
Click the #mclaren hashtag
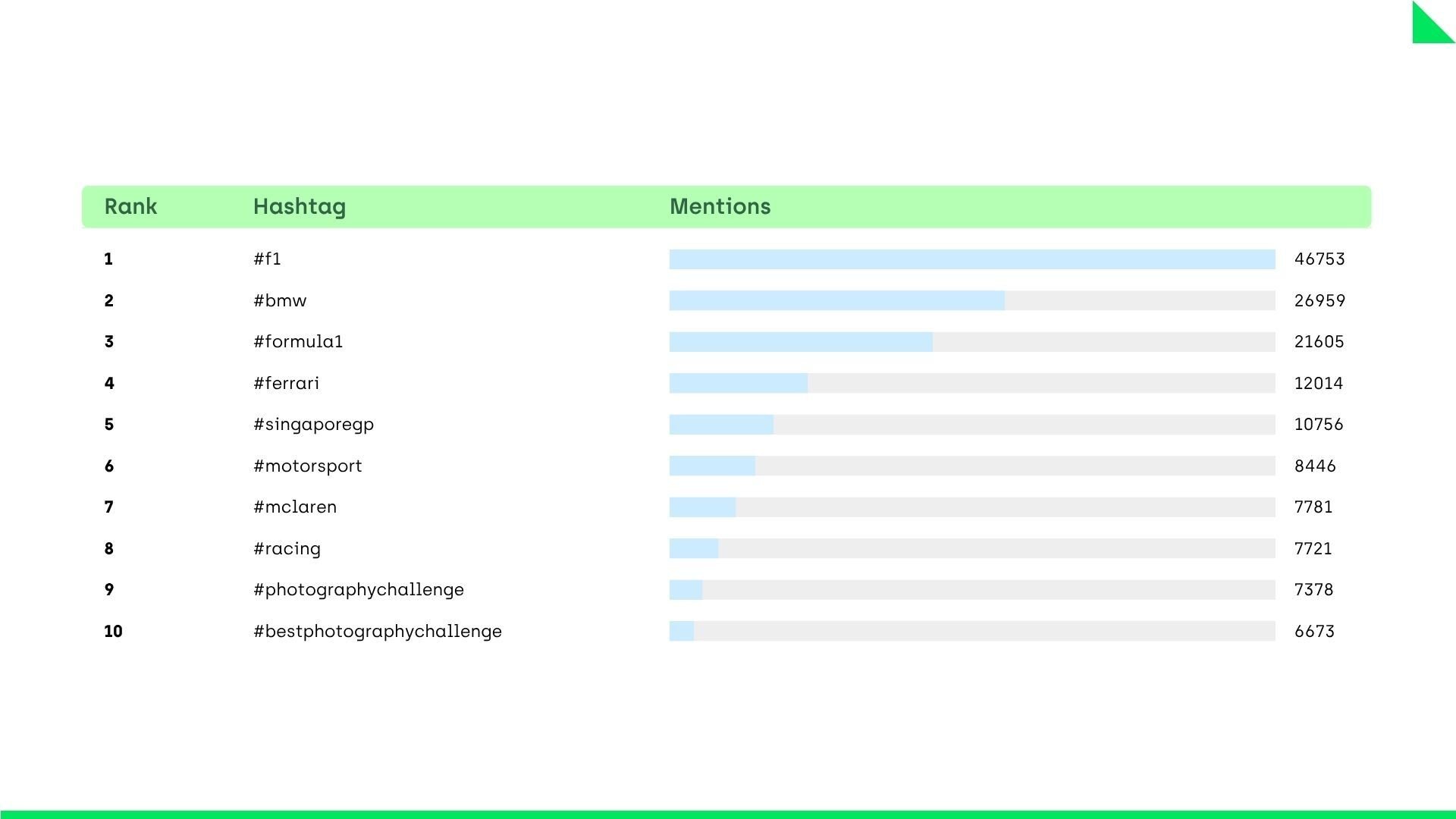point(295,507)
